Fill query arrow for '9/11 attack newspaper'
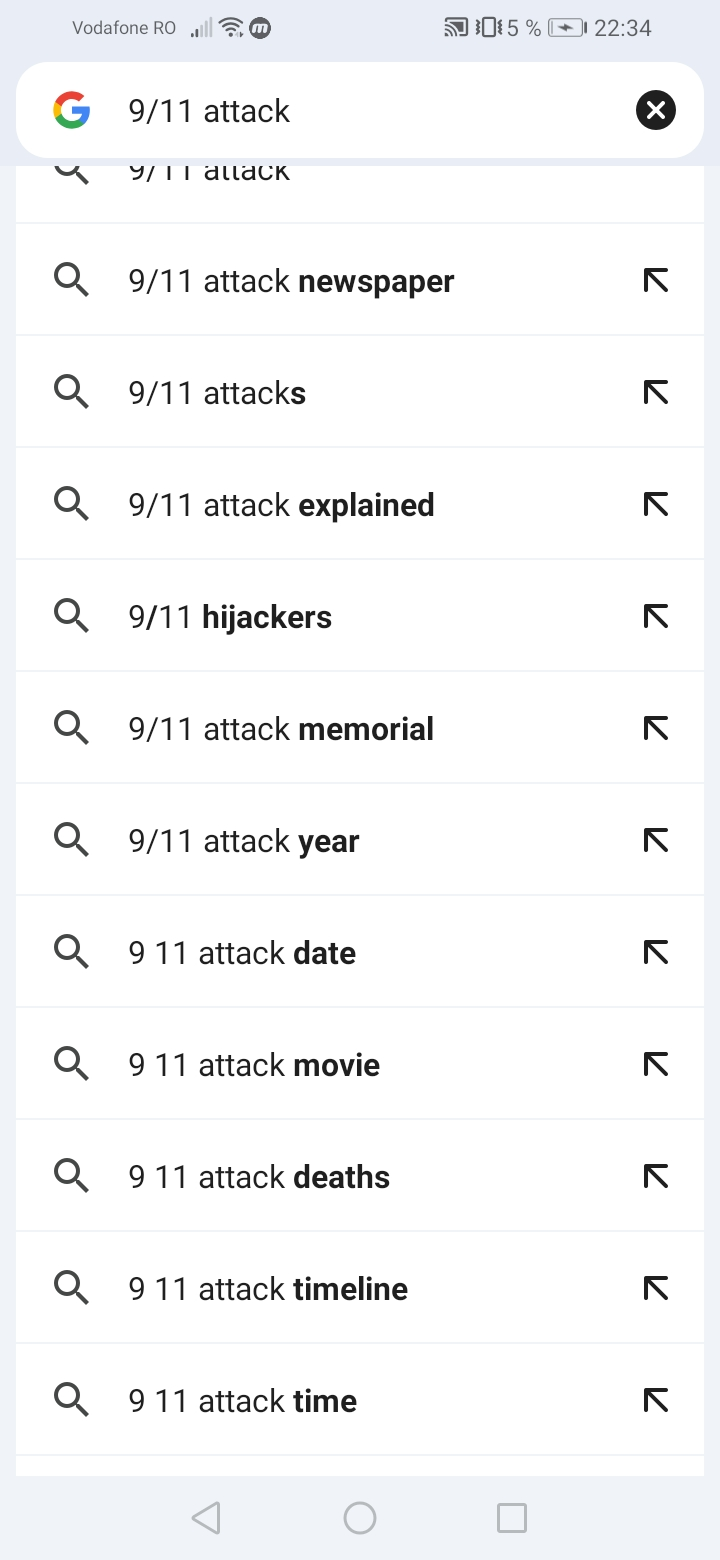Screen dimensions: 720x1560 [655, 281]
